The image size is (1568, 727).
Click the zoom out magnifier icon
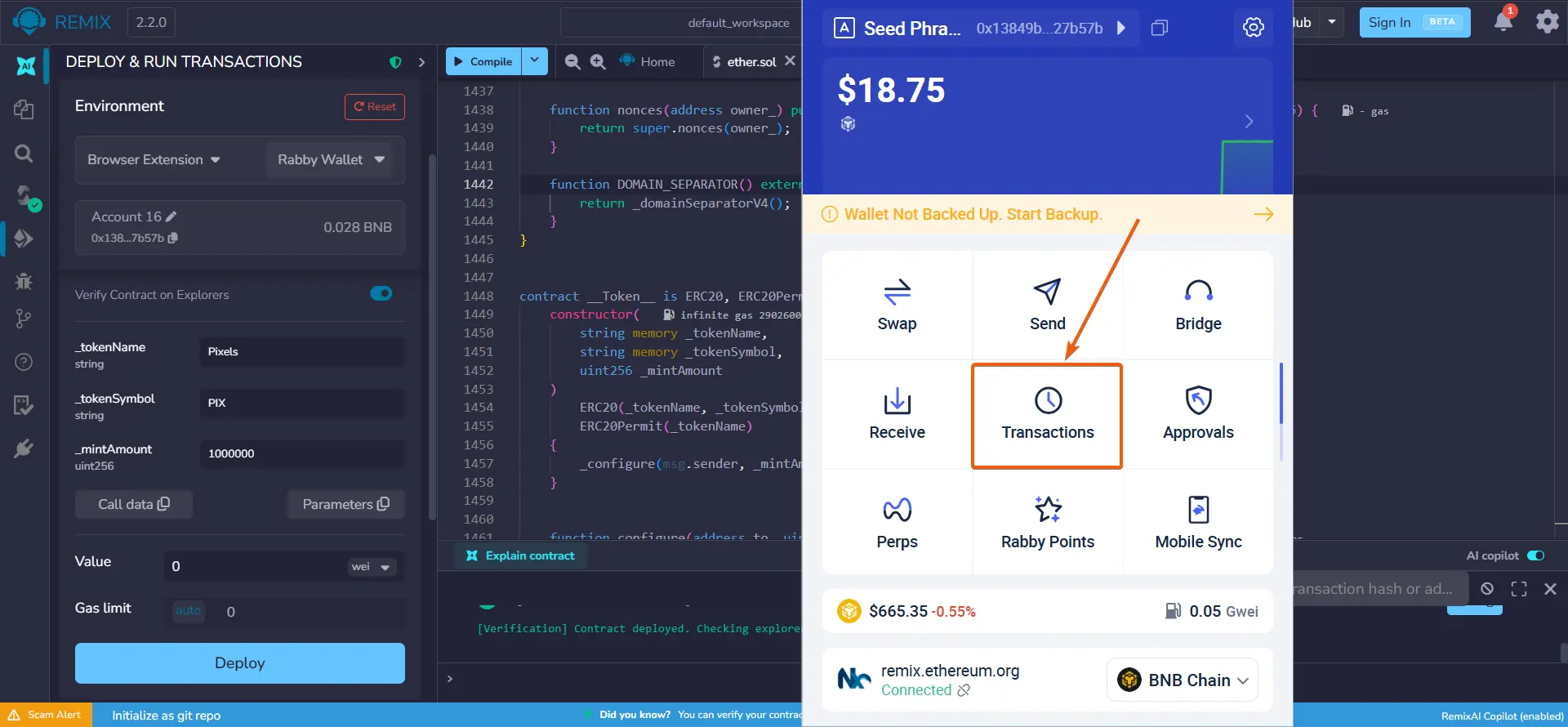572,61
